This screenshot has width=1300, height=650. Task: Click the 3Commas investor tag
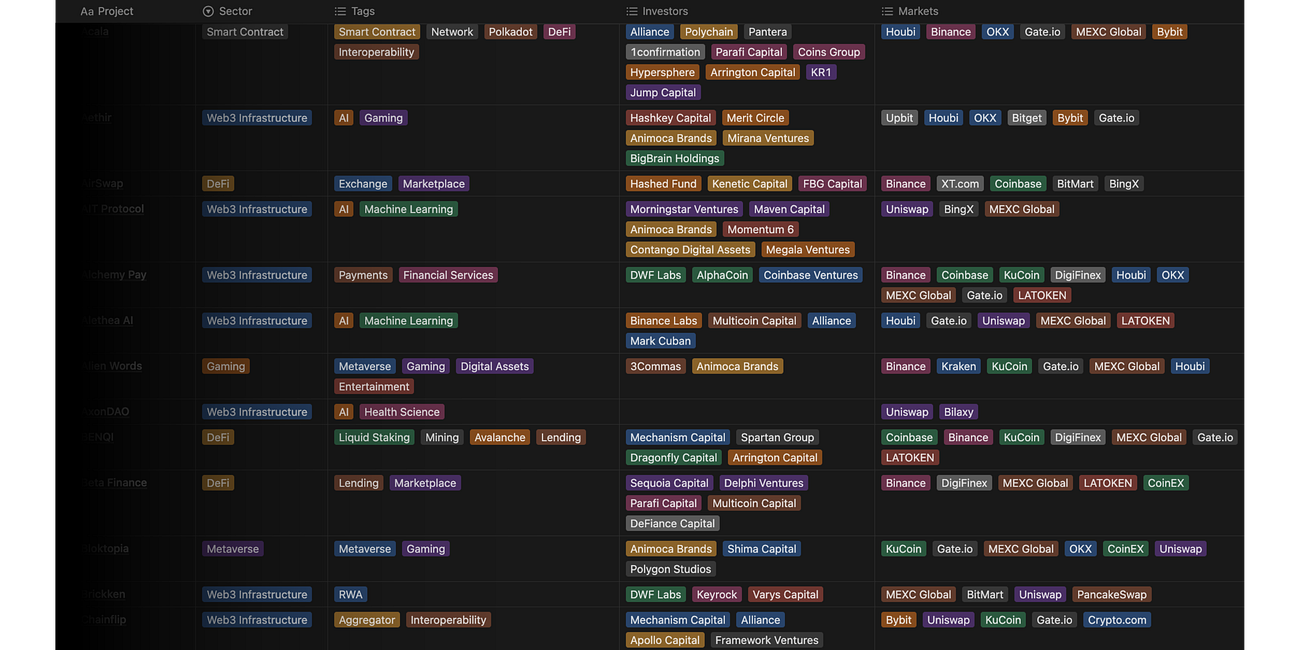coord(656,367)
